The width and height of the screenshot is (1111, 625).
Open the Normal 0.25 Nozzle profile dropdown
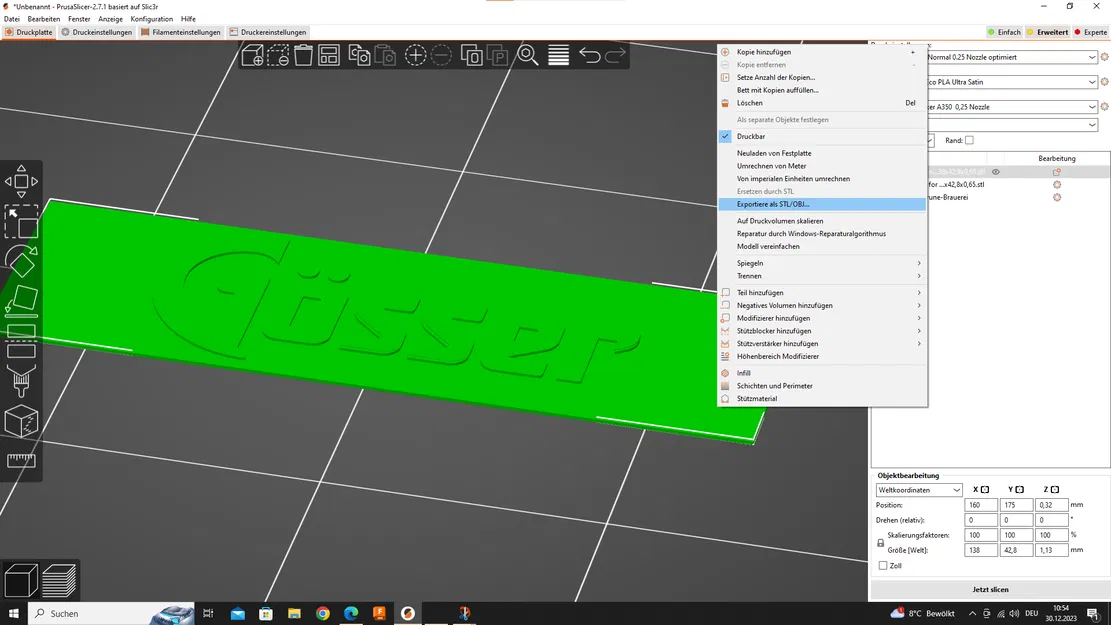click(1011, 57)
